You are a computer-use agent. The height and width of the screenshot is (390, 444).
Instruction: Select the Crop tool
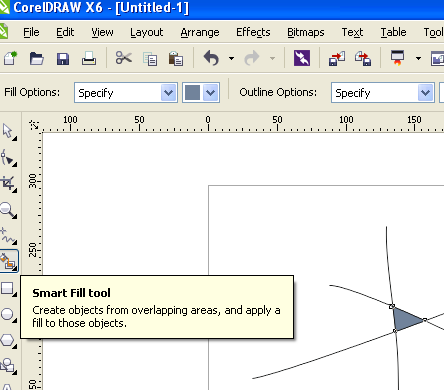(8, 184)
